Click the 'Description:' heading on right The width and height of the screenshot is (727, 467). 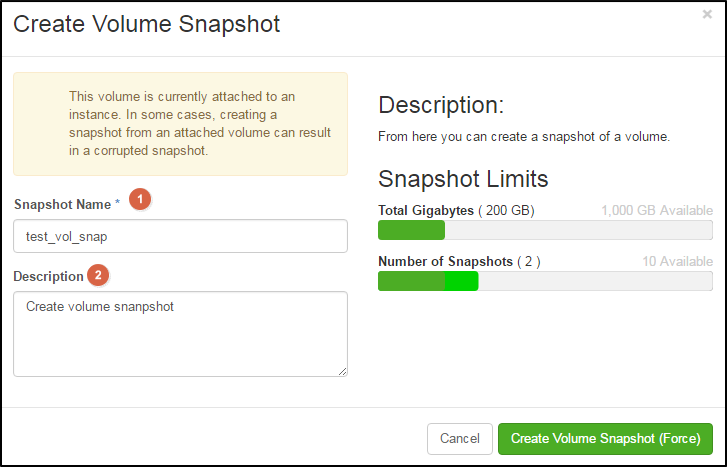(x=441, y=105)
